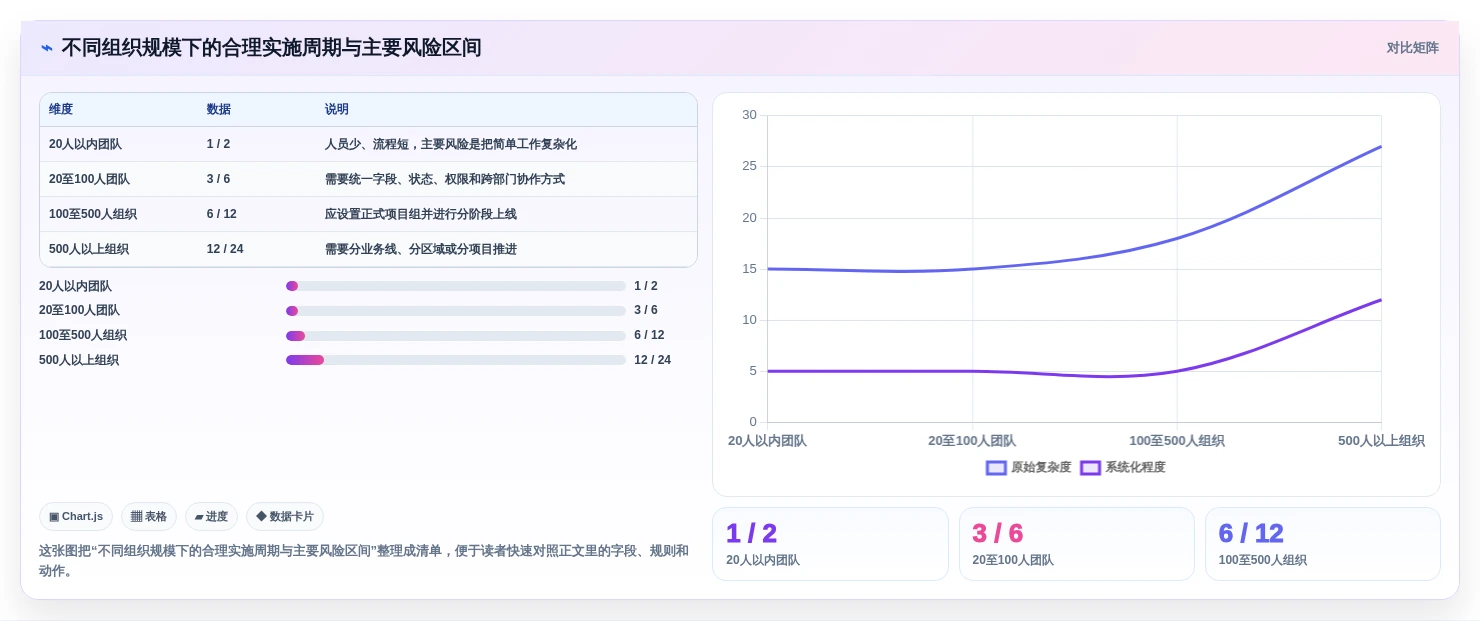The width and height of the screenshot is (1480, 621).
Task: Click the y-axis value 30
Action: (749, 115)
